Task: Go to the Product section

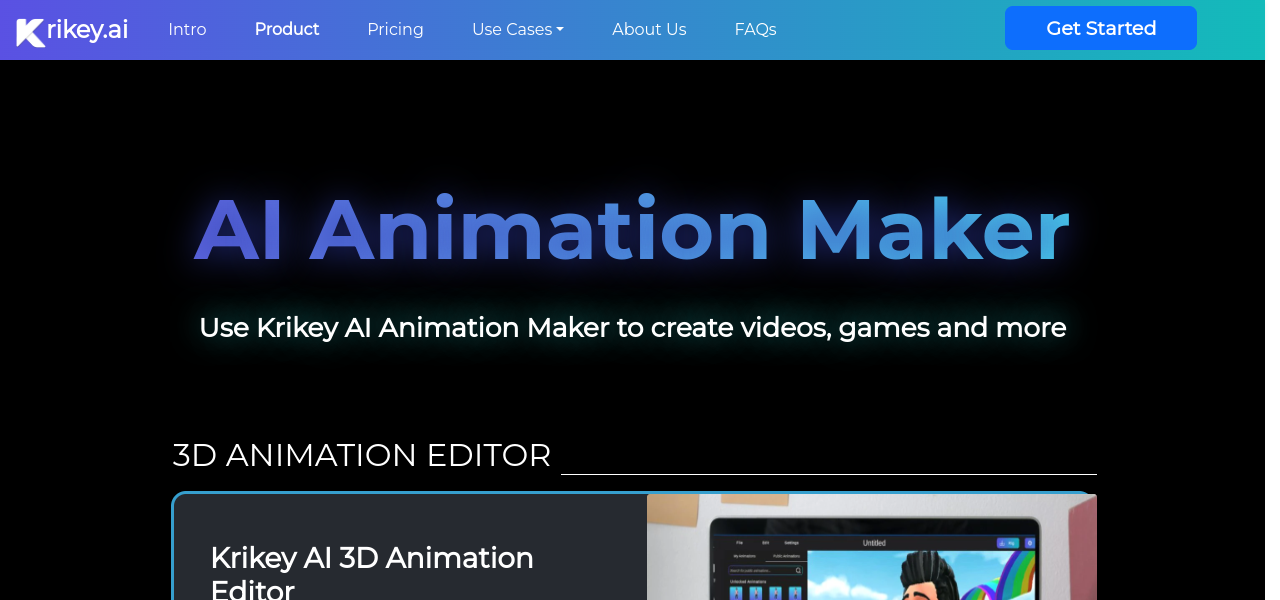Action: (x=287, y=30)
